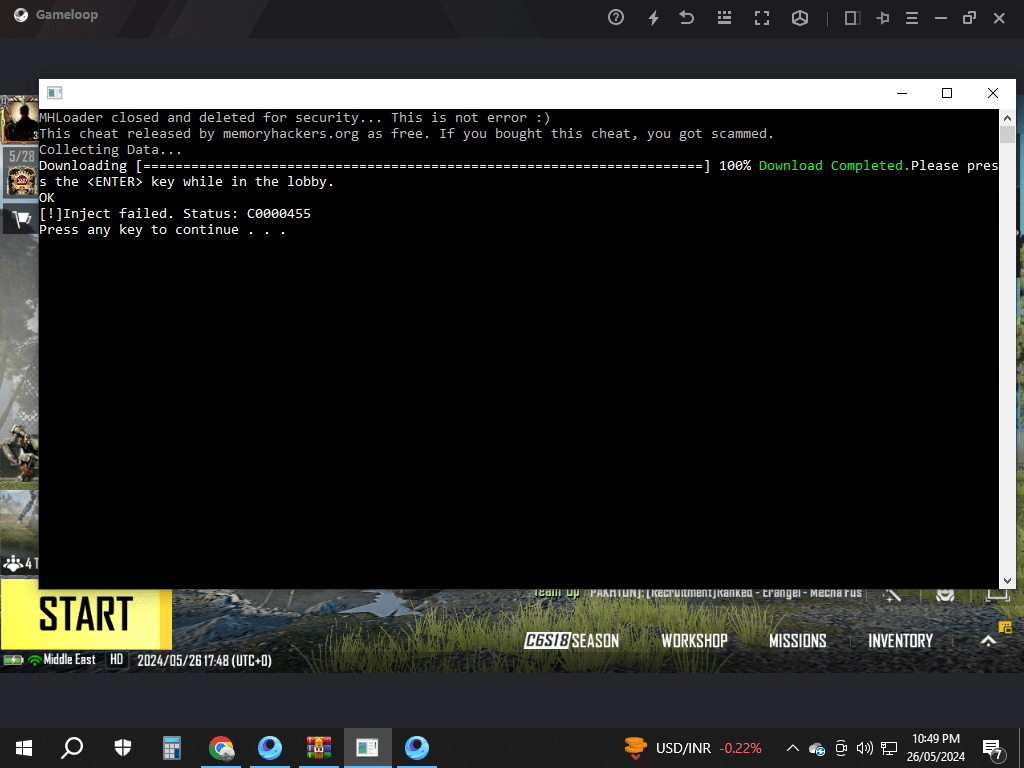This screenshot has width=1024, height=768.
Task: Click the volume speaker tray icon
Action: pyautogui.click(x=865, y=748)
